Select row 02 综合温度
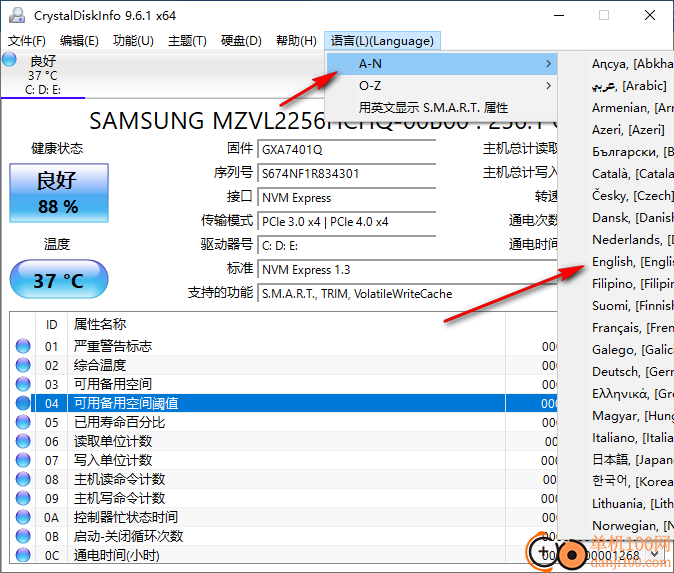Screen dimensions: 674x573 [284, 365]
